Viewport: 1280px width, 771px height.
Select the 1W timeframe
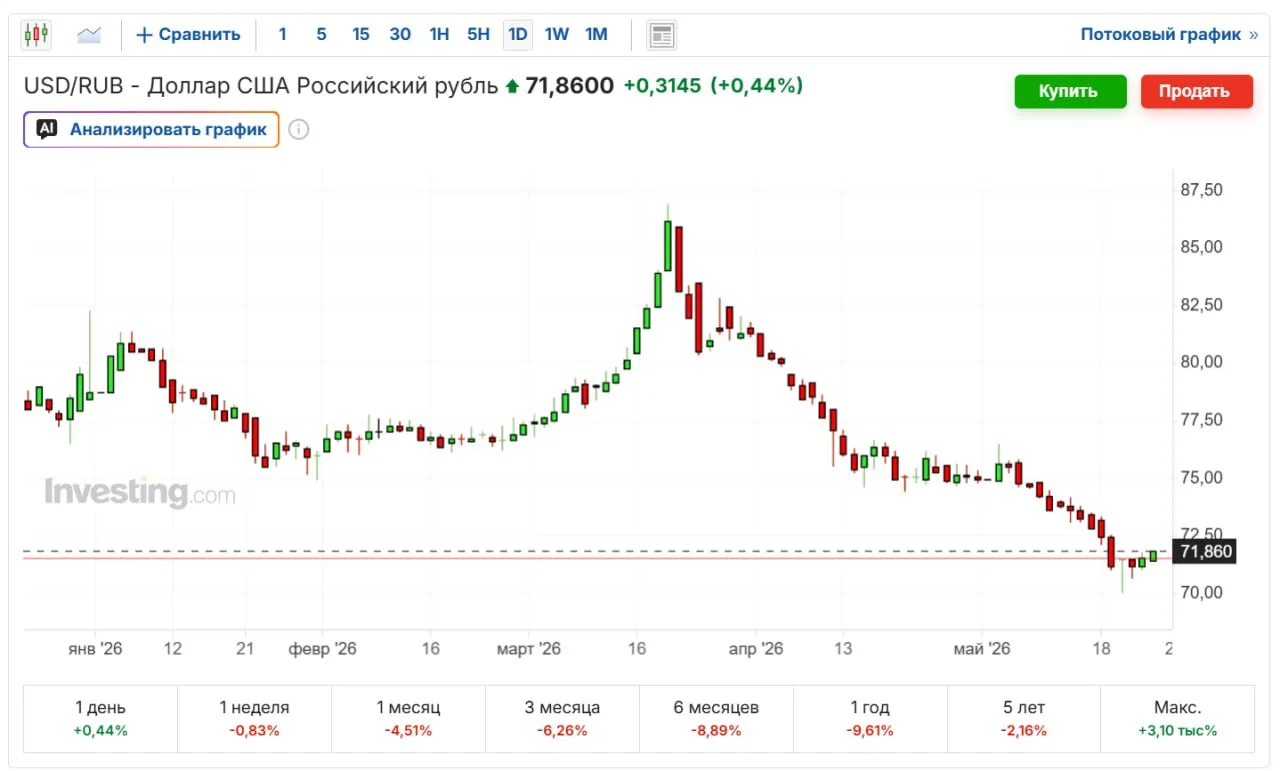[x=557, y=35]
